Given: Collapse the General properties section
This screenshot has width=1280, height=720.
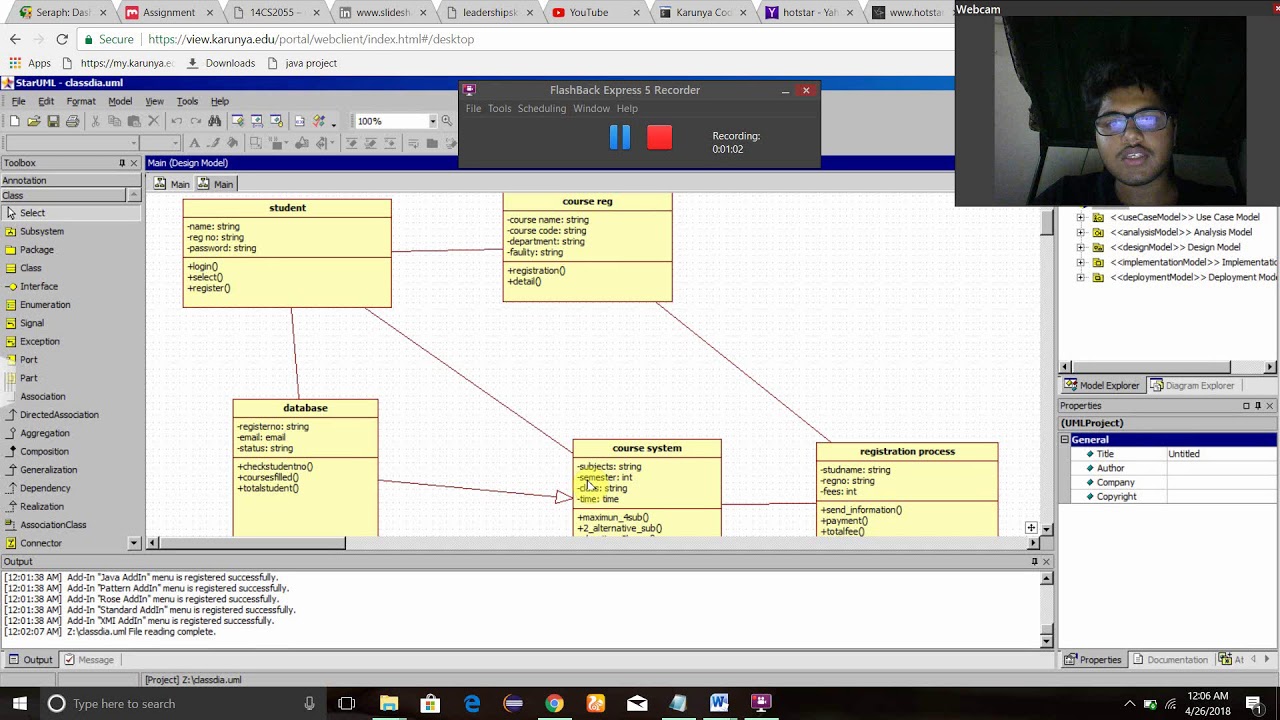Looking at the screenshot, I should pos(1065,440).
